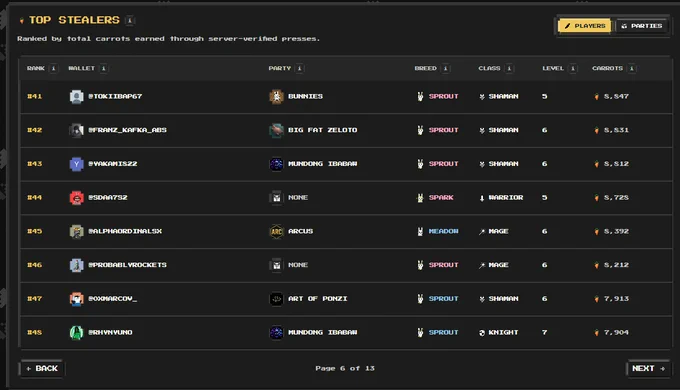Click the @YAKAMIS22 purple Y avatar
The height and width of the screenshot is (390, 680).
coord(76,164)
